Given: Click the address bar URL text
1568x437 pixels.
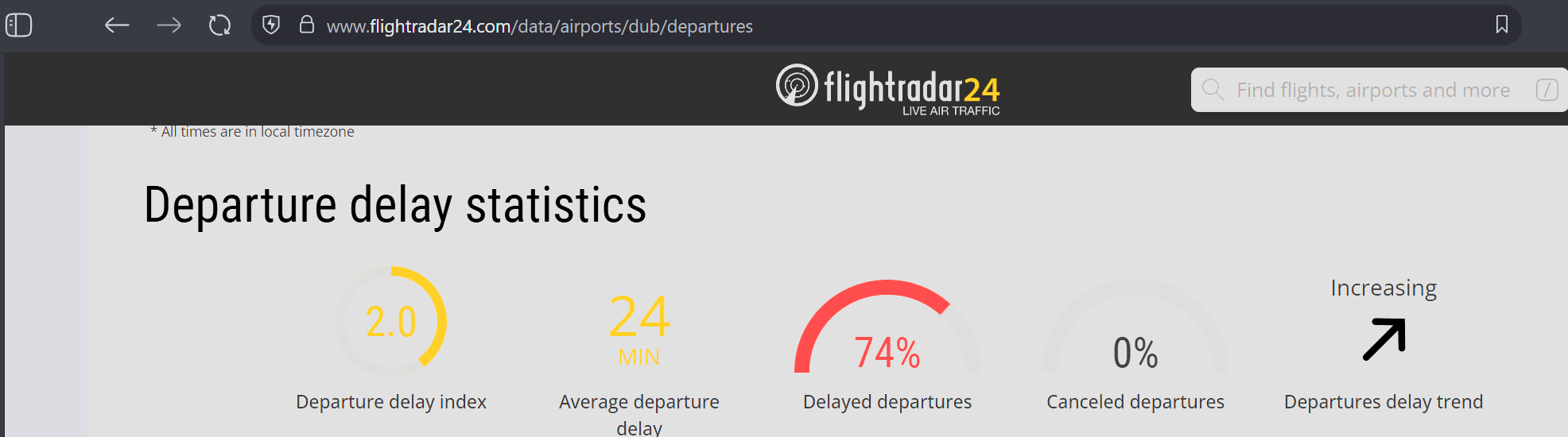Looking at the screenshot, I should click(540, 26).
